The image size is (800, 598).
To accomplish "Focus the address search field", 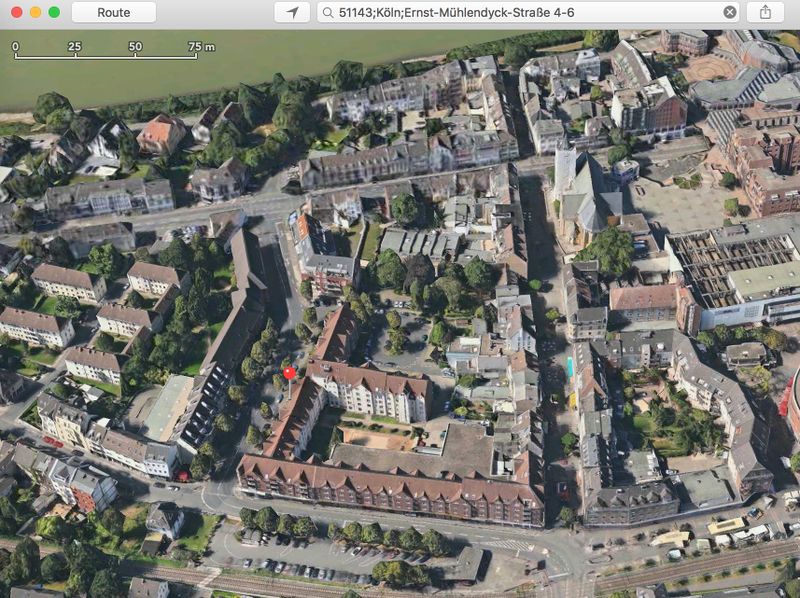I will tap(520, 12).
